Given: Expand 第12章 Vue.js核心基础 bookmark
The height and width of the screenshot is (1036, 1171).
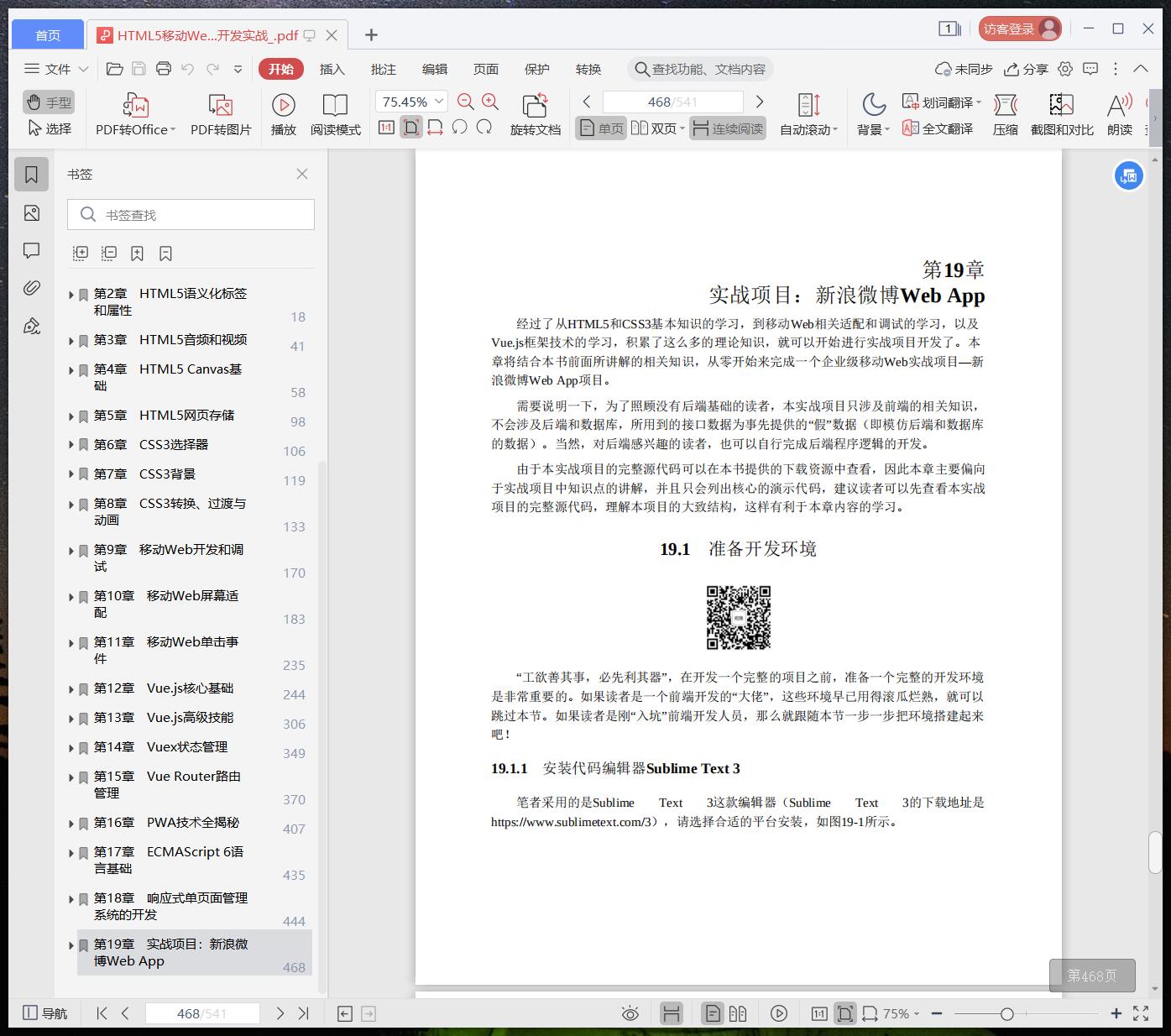Looking at the screenshot, I should coord(71,689).
